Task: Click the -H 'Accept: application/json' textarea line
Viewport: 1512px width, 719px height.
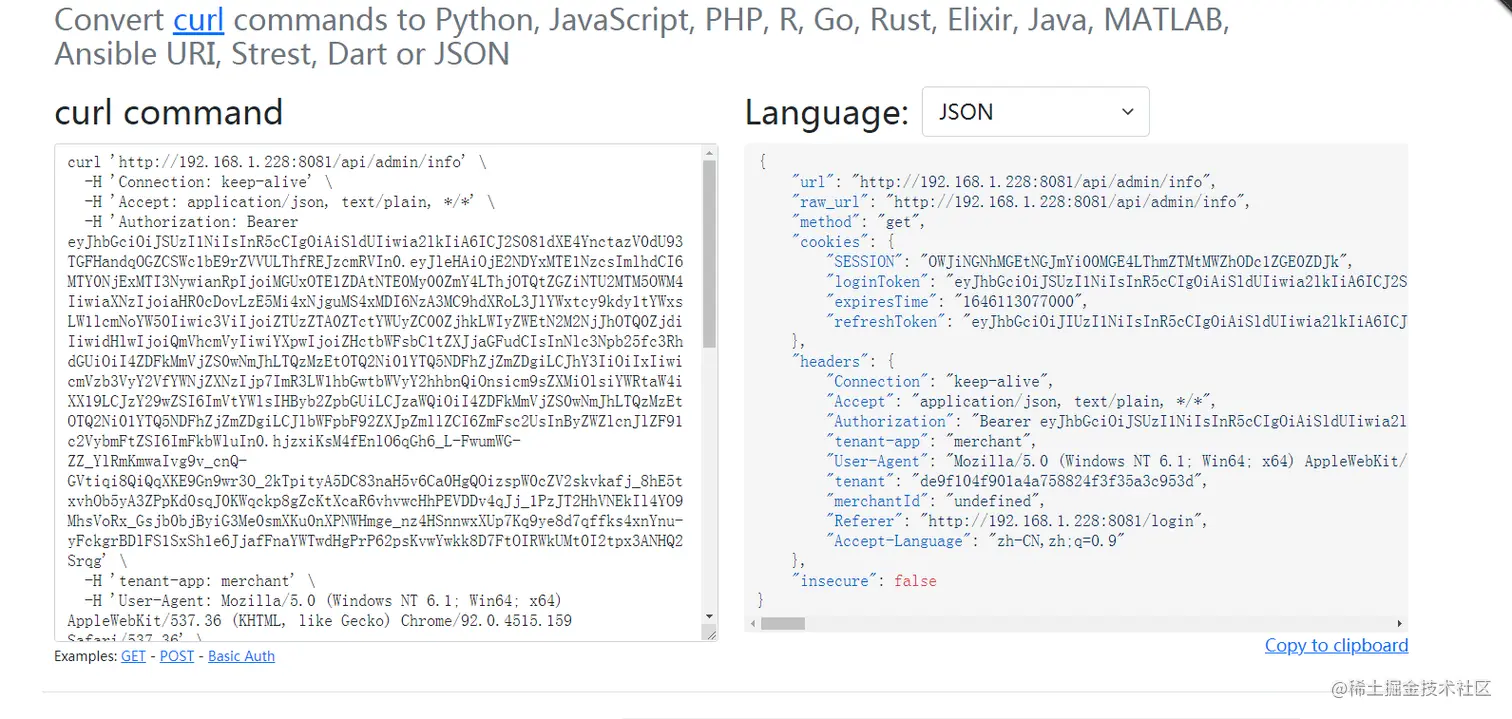Action: coord(289,202)
